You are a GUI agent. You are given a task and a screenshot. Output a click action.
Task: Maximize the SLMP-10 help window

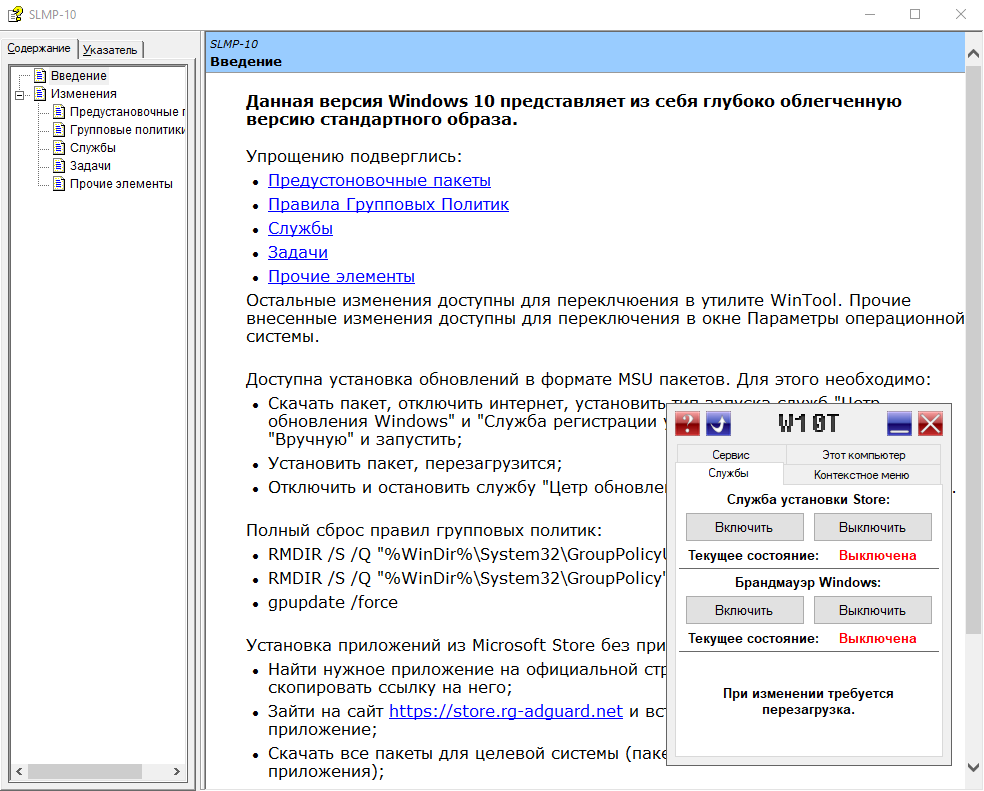915,14
